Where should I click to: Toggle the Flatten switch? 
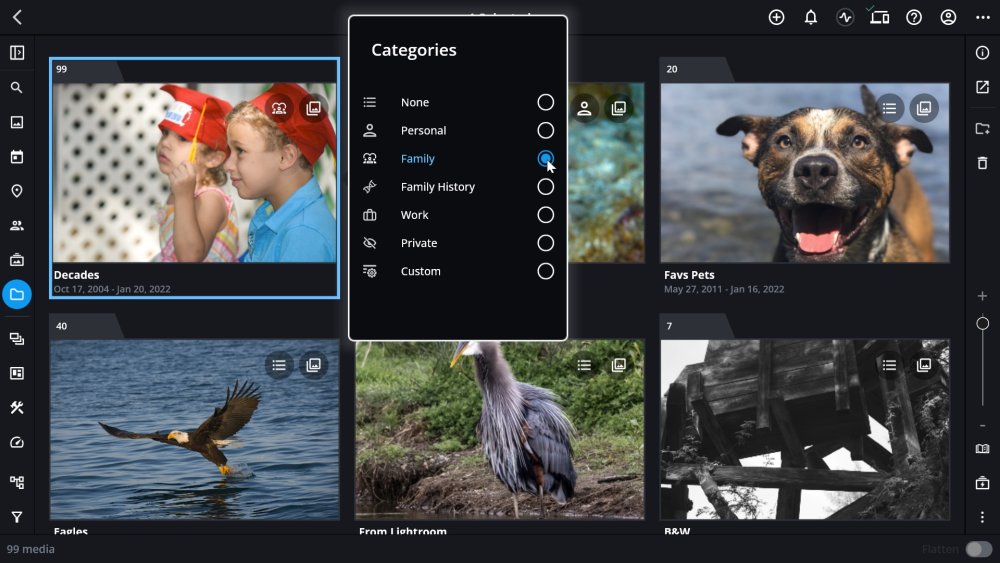click(x=978, y=549)
